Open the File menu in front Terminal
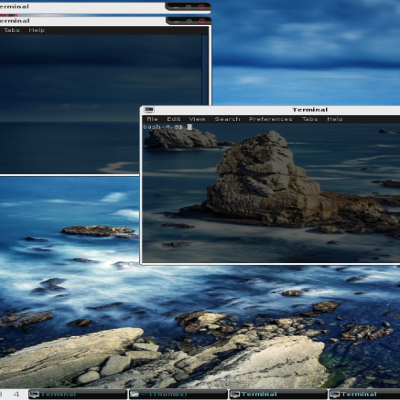This screenshot has width=400, height=400. click(152, 119)
